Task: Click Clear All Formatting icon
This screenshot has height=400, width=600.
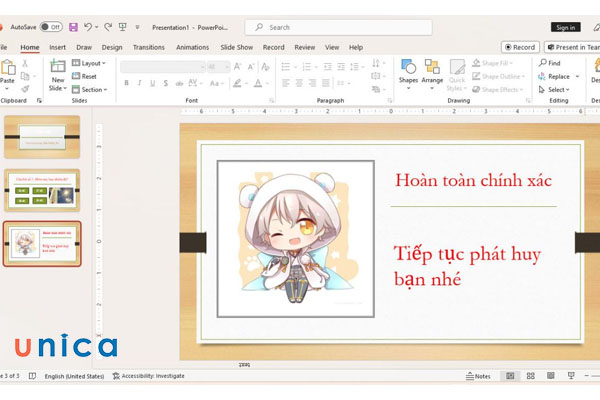Action: tap(265, 67)
